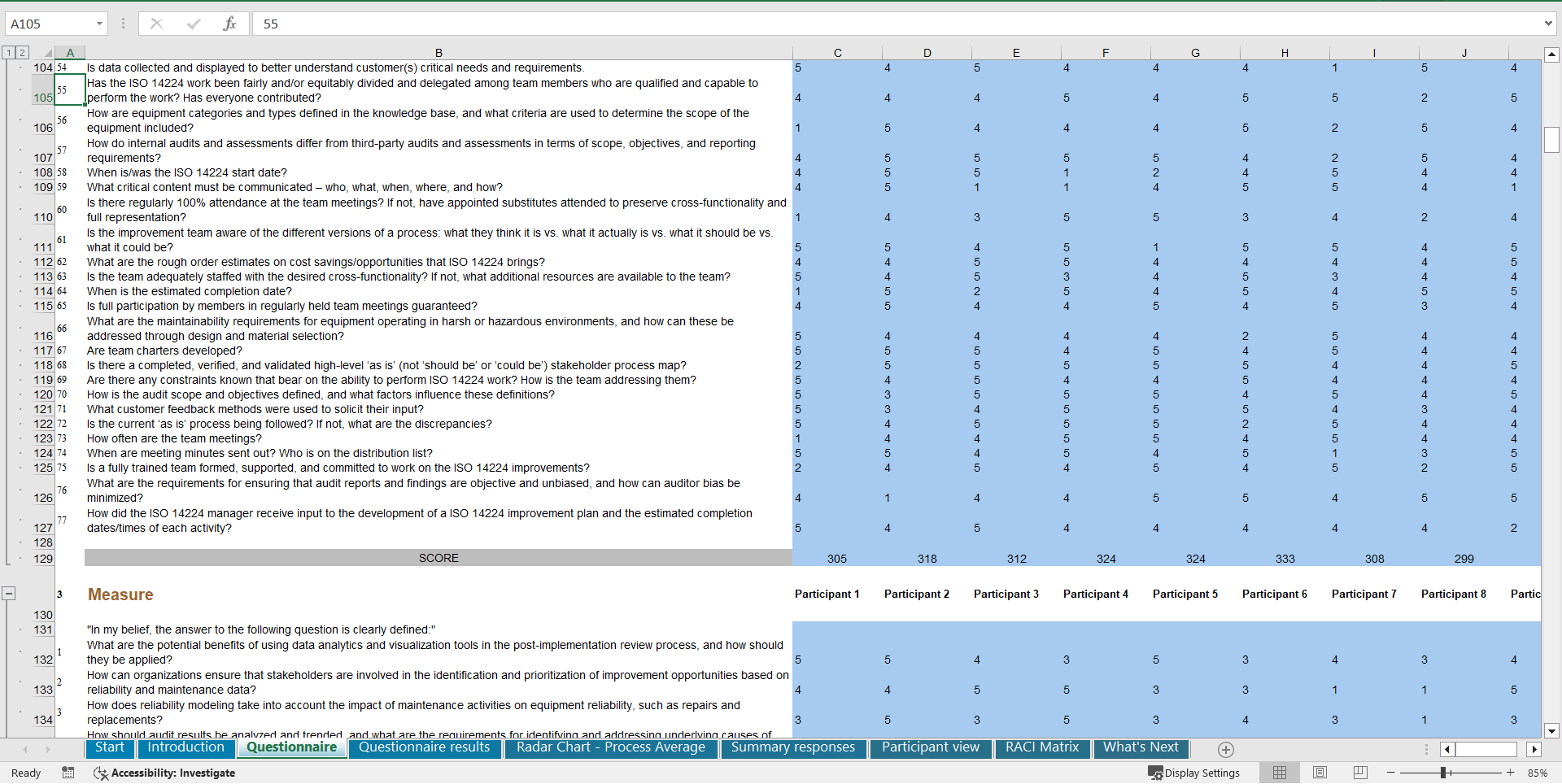Viewport: 1562px width, 784px height.
Task: Open the Insert Function fx dialog
Action: click(229, 24)
